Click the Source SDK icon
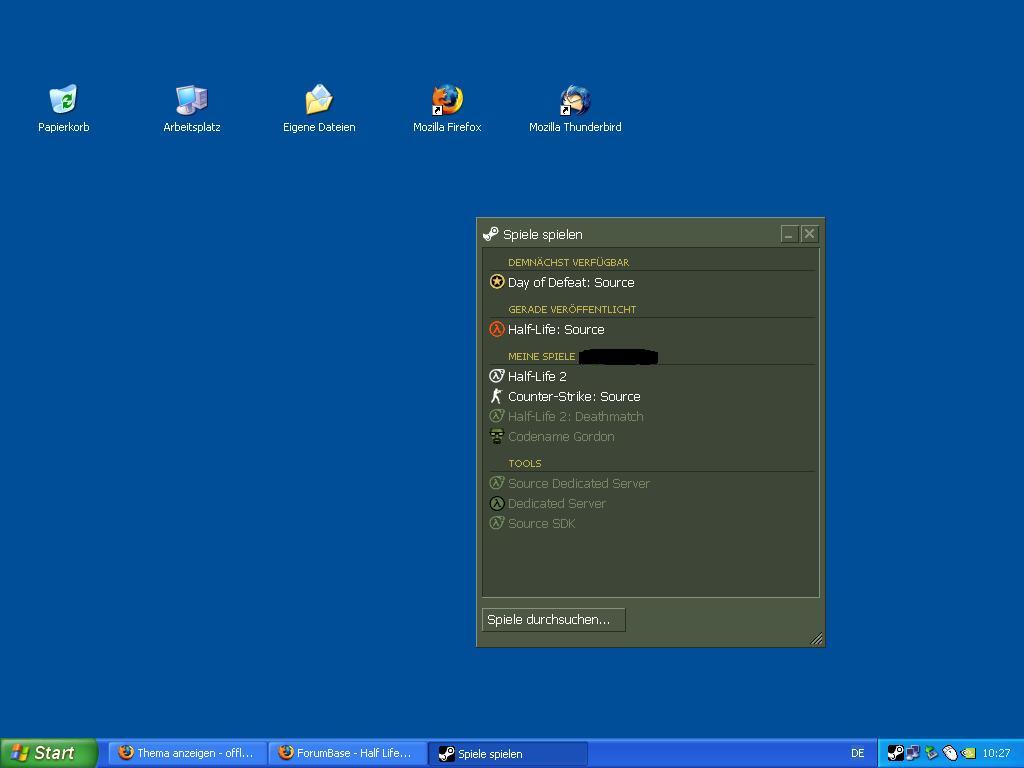1024x768 pixels. click(497, 523)
